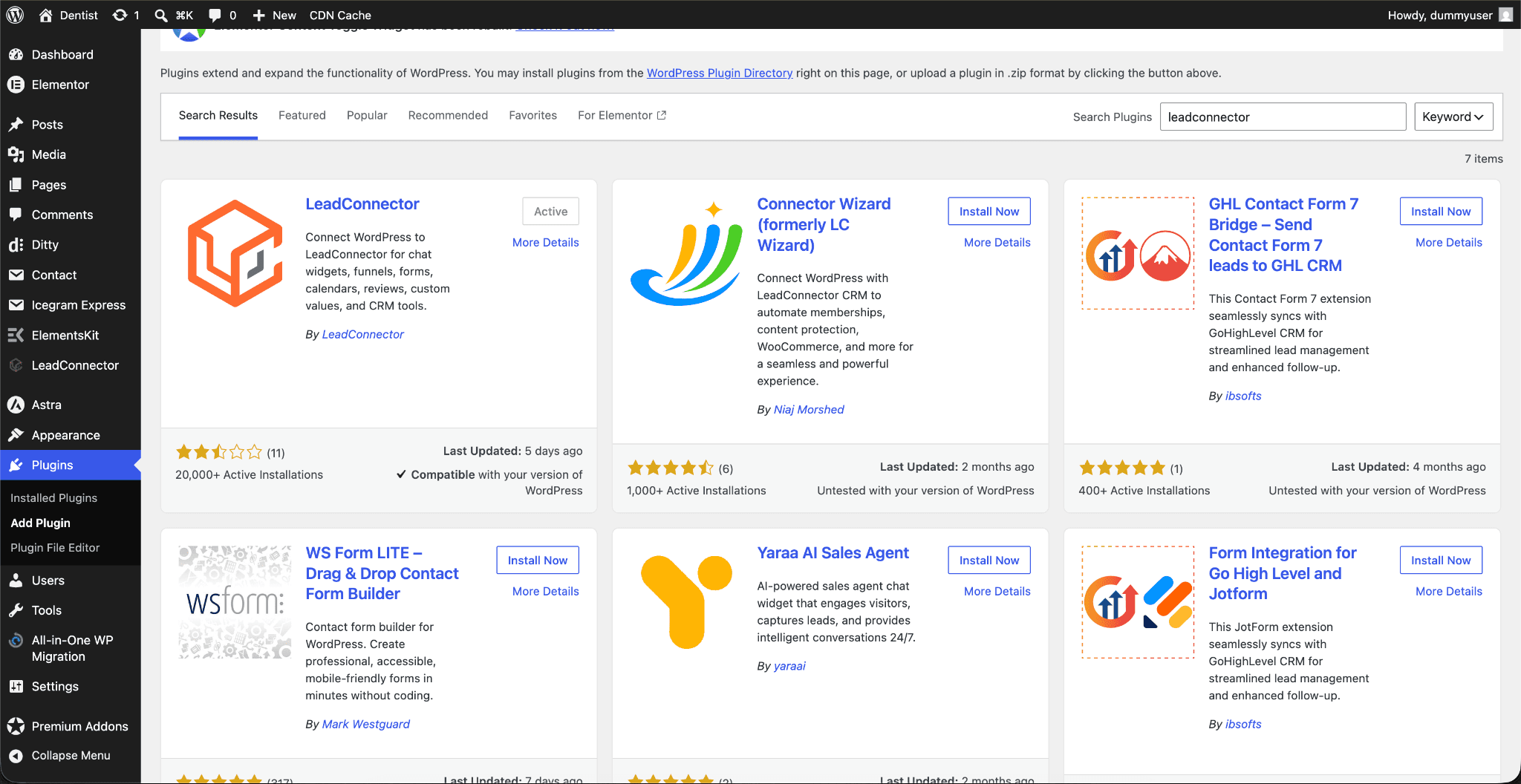Image resolution: width=1521 pixels, height=784 pixels.
Task: Click the Appearance brush icon
Action: point(16,435)
